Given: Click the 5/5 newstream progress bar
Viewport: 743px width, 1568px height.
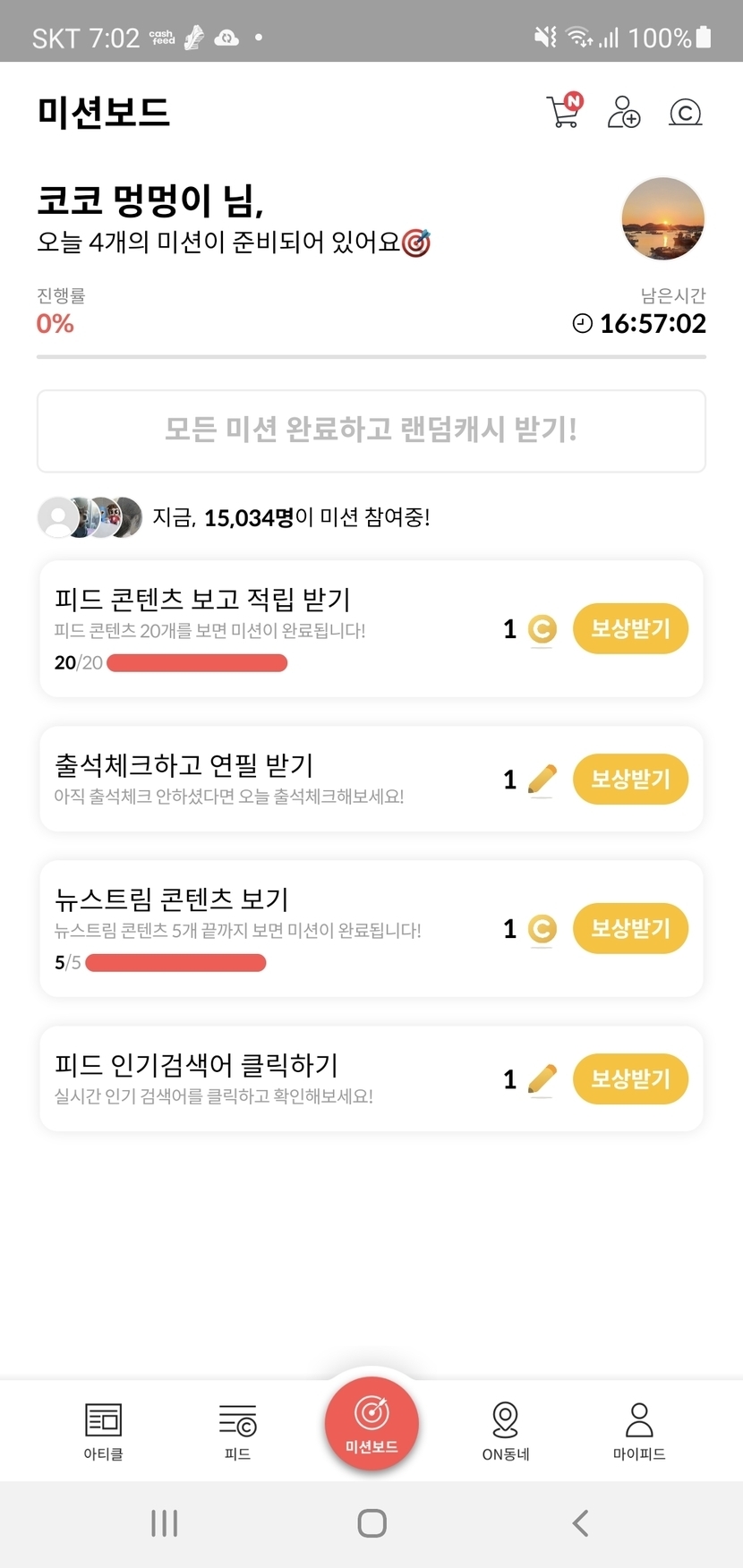Looking at the screenshot, I should (x=175, y=963).
